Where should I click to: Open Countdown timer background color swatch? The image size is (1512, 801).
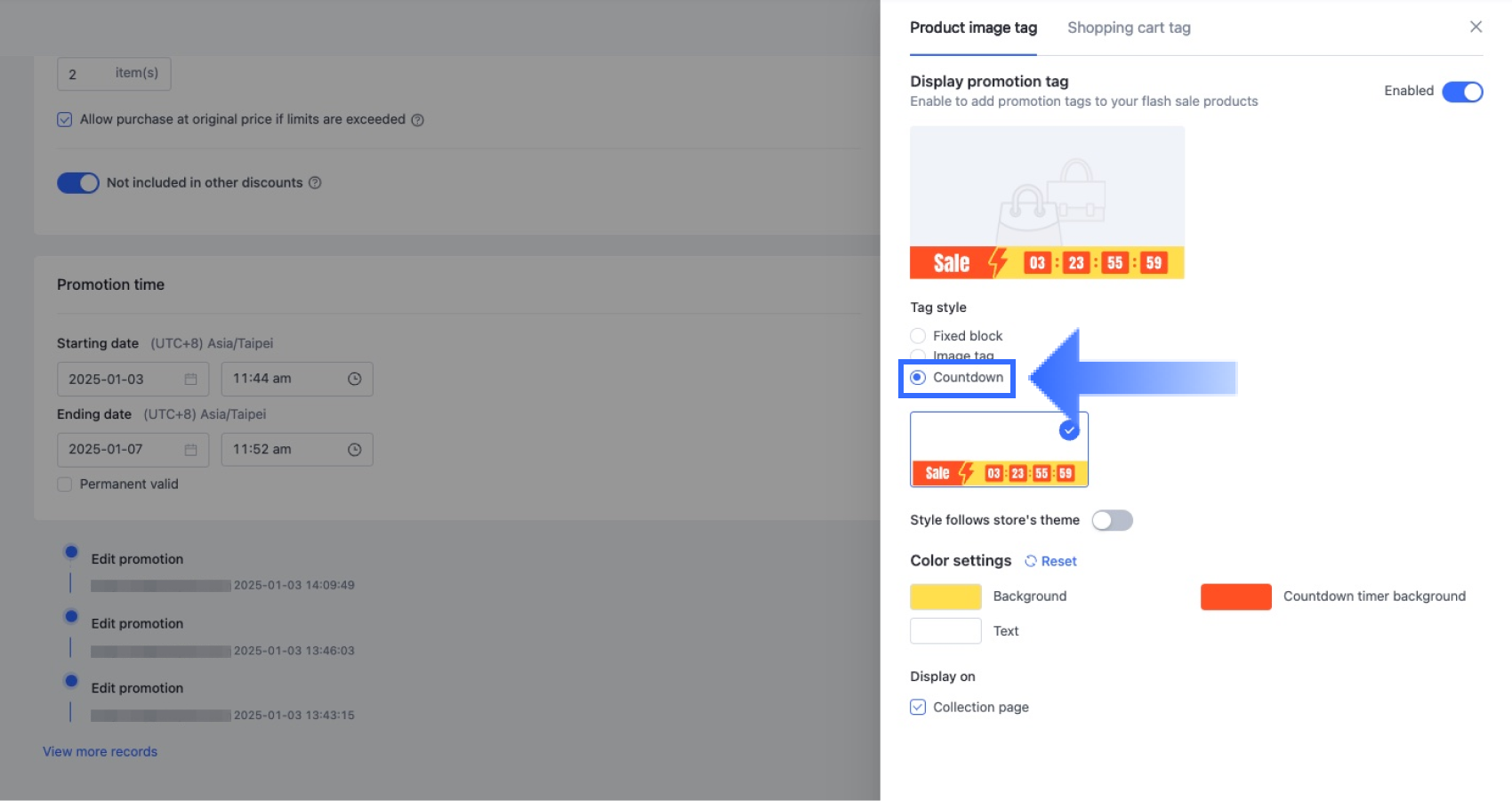click(1235, 597)
